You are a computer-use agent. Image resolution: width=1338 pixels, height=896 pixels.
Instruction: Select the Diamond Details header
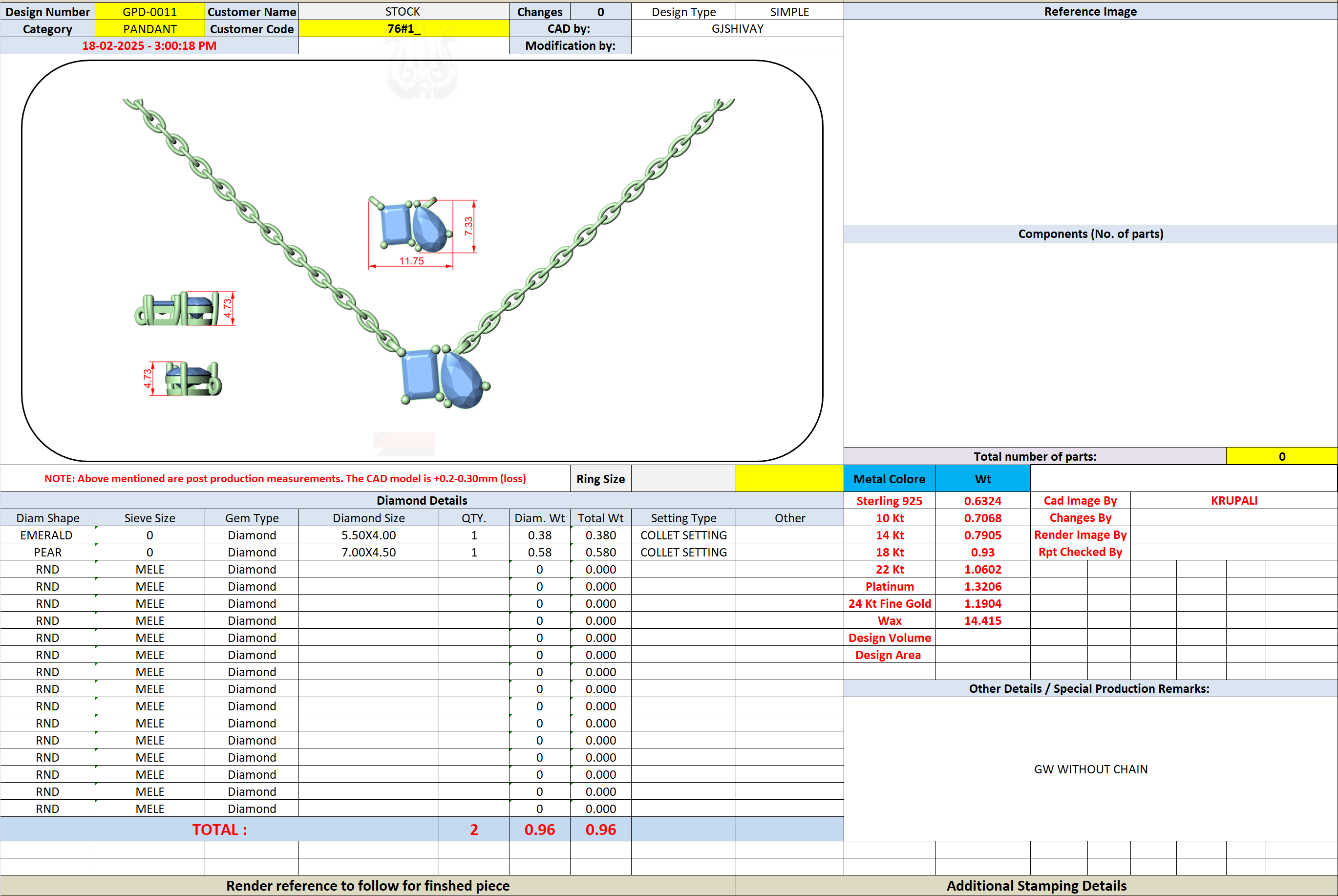pos(422,501)
